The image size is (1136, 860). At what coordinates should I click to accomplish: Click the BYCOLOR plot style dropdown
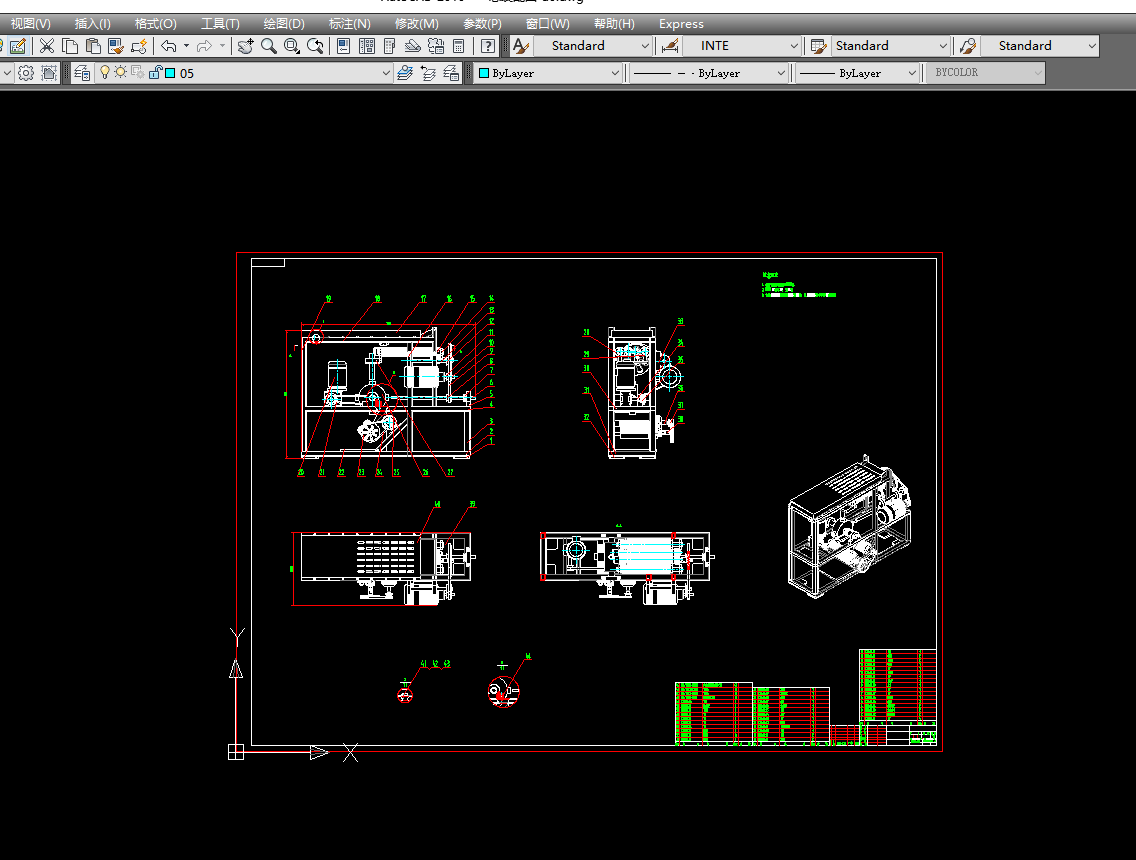tap(985, 73)
